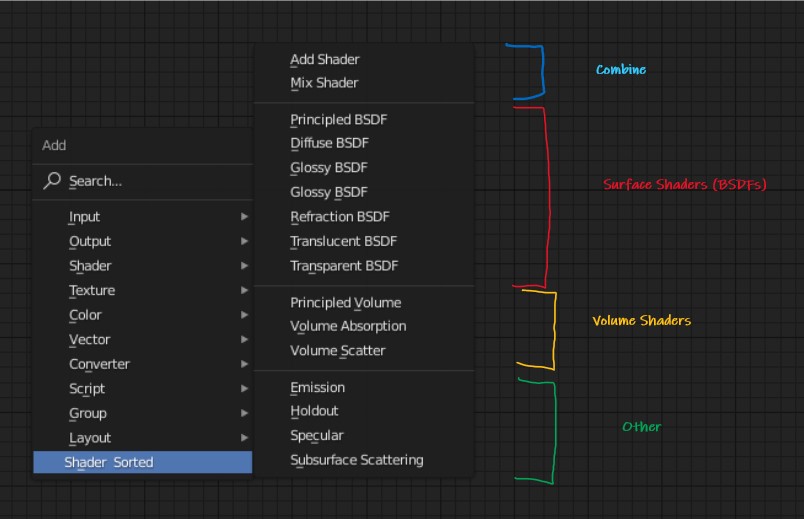Insert a Principled BSDF node
The width and height of the screenshot is (804, 519).
364,119
